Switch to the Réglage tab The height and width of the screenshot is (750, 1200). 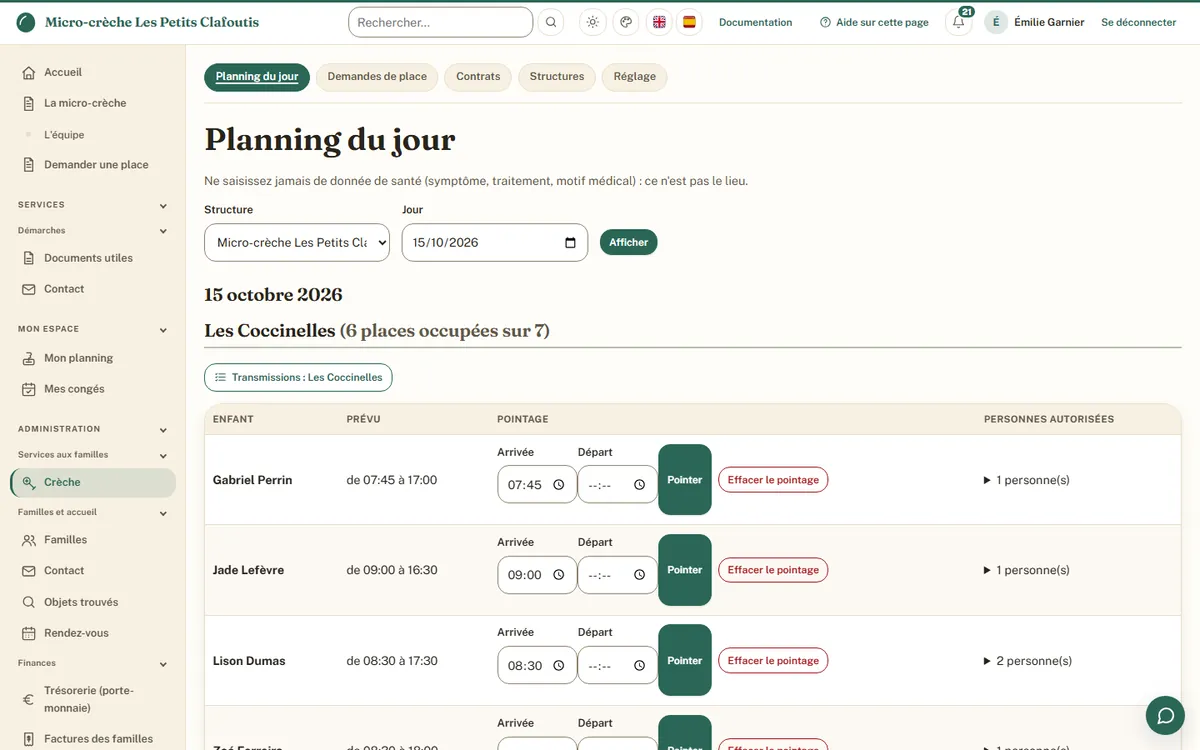635,77
